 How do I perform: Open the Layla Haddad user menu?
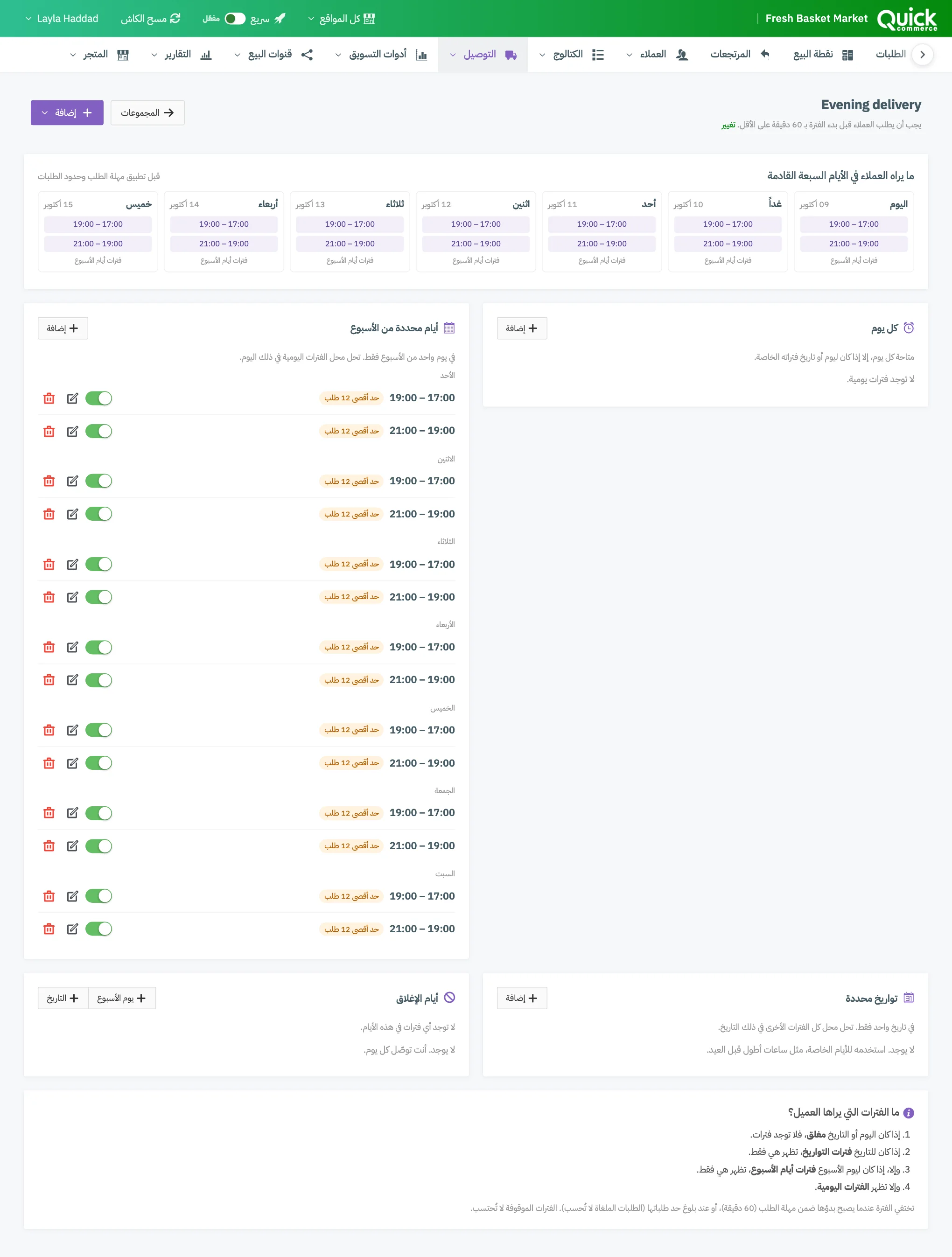(62, 19)
